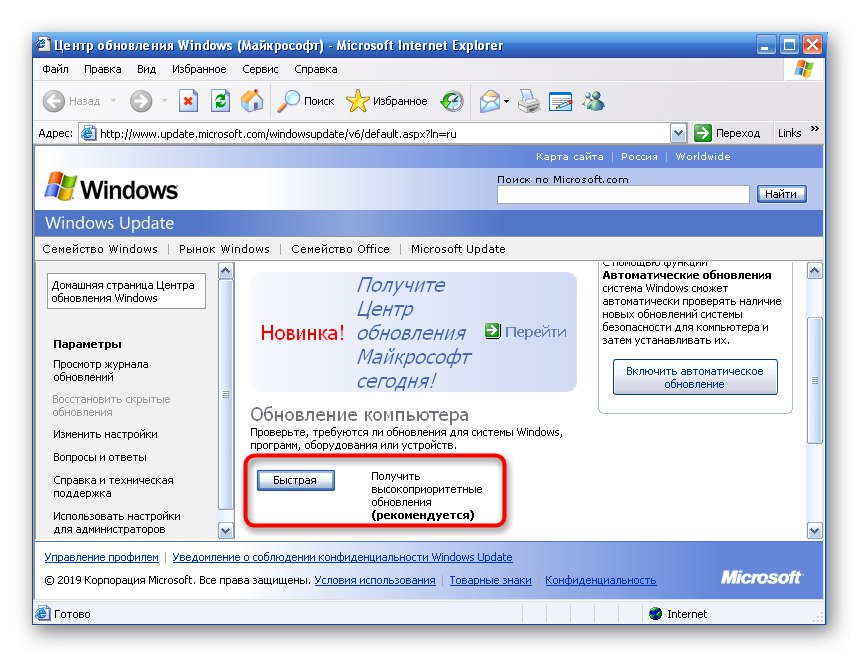
Task: Open Просмотр журнала обновлений
Action: click(101, 371)
